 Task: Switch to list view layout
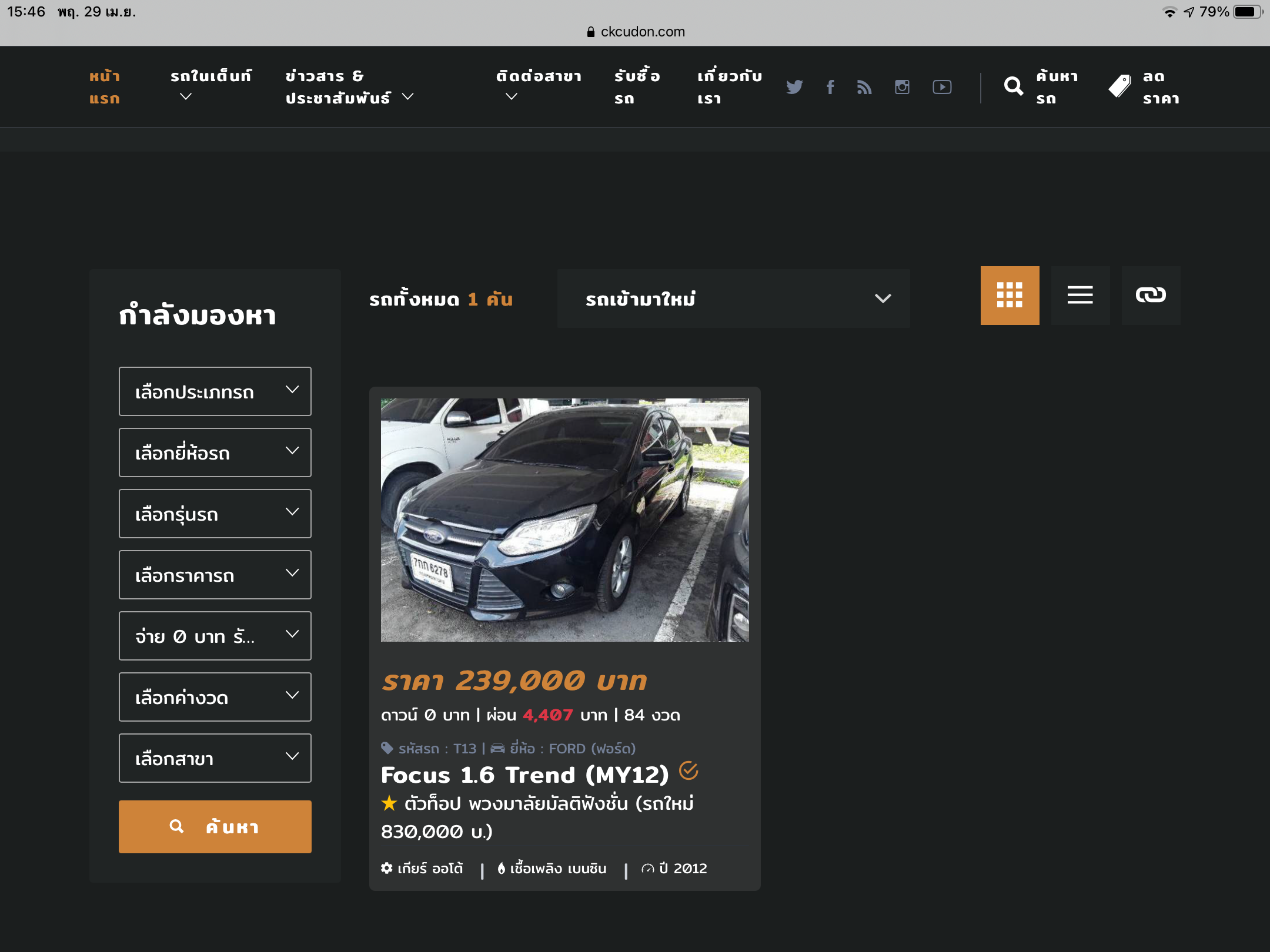pos(1080,295)
